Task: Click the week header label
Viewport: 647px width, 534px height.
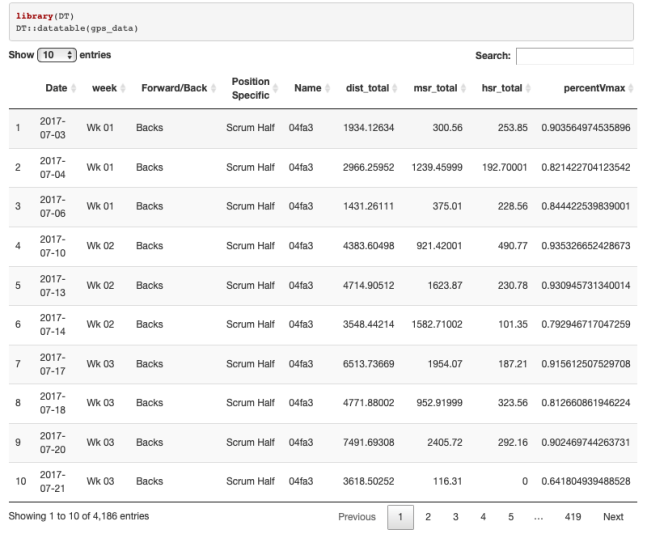Action: pos(104,88)
